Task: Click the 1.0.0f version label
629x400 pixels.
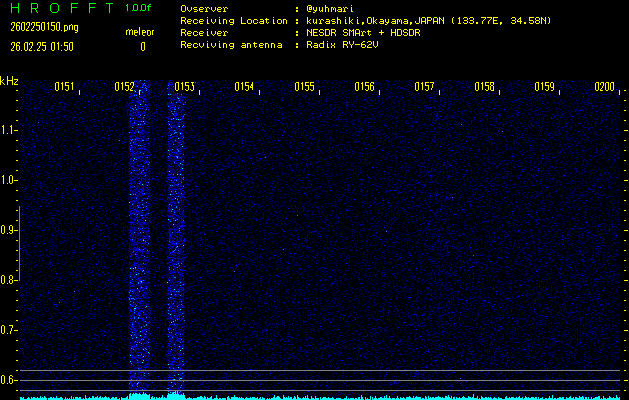Action: pyautogui.click(x=139, y=8)
